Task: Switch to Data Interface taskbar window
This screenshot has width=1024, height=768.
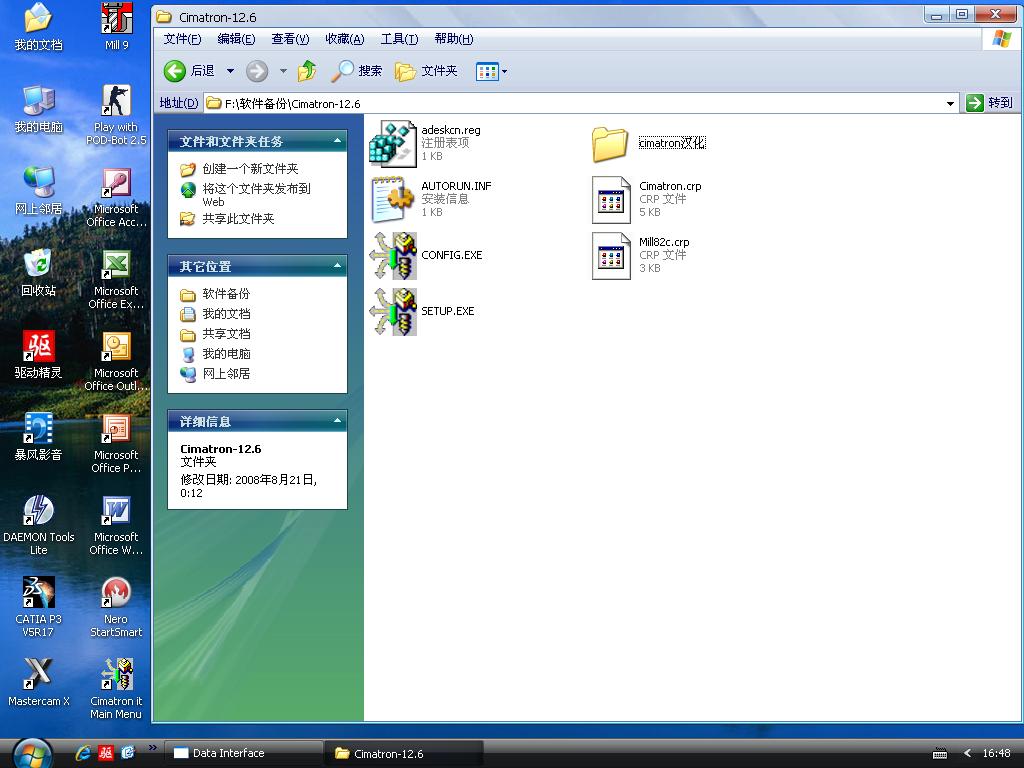Action: 243,753
